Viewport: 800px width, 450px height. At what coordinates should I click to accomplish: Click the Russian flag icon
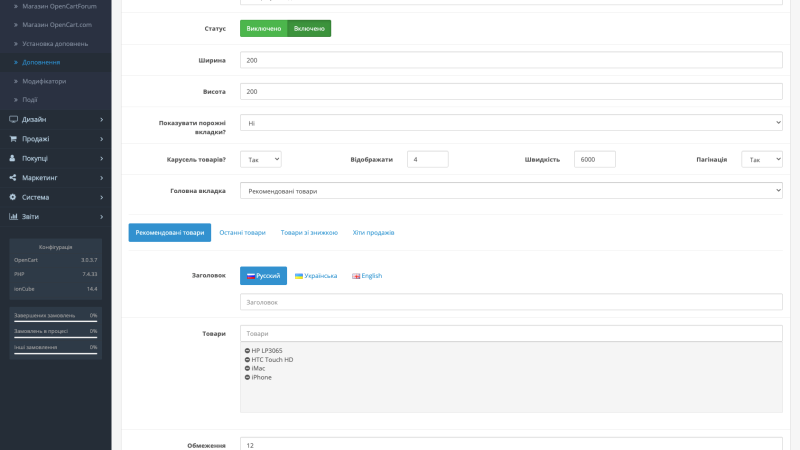[x=251, y=276]
